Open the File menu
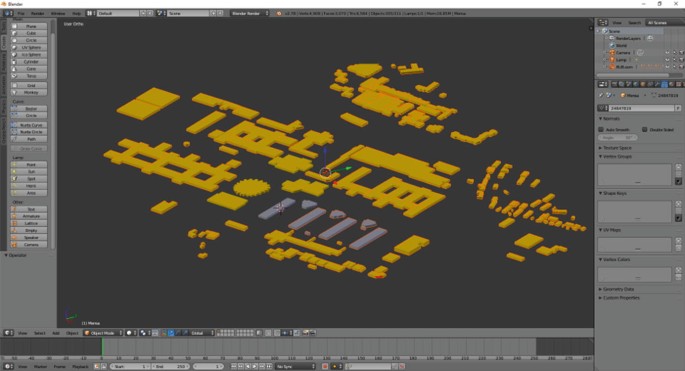This screenshot has height=371, width=685. point(21,14)
